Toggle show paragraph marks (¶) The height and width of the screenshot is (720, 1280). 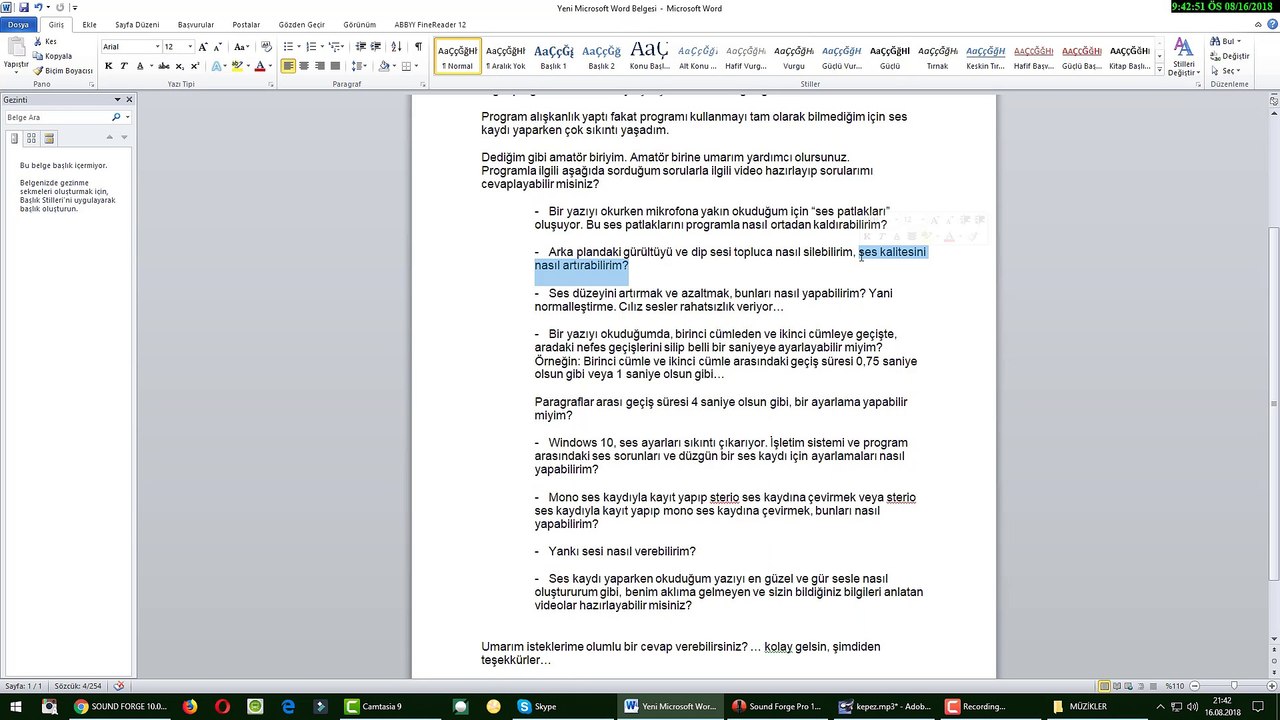coord(418,47)
